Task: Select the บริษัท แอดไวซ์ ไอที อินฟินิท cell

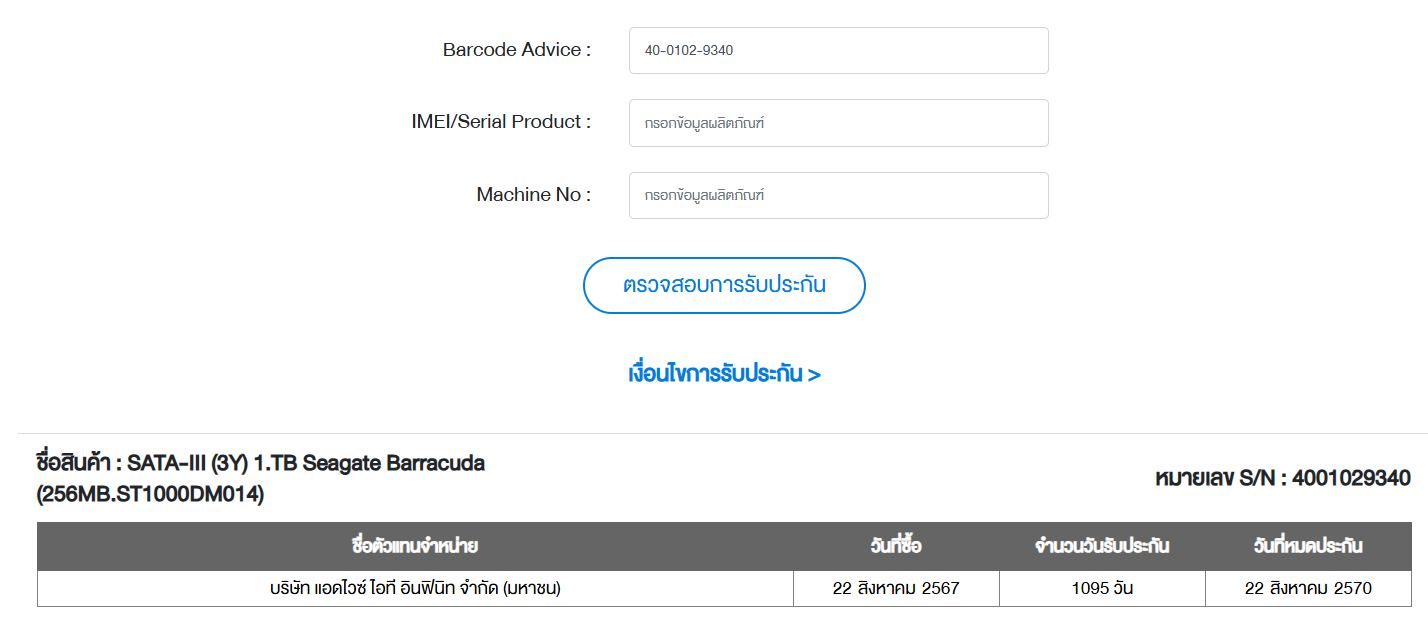Action: tap(415, 588)
